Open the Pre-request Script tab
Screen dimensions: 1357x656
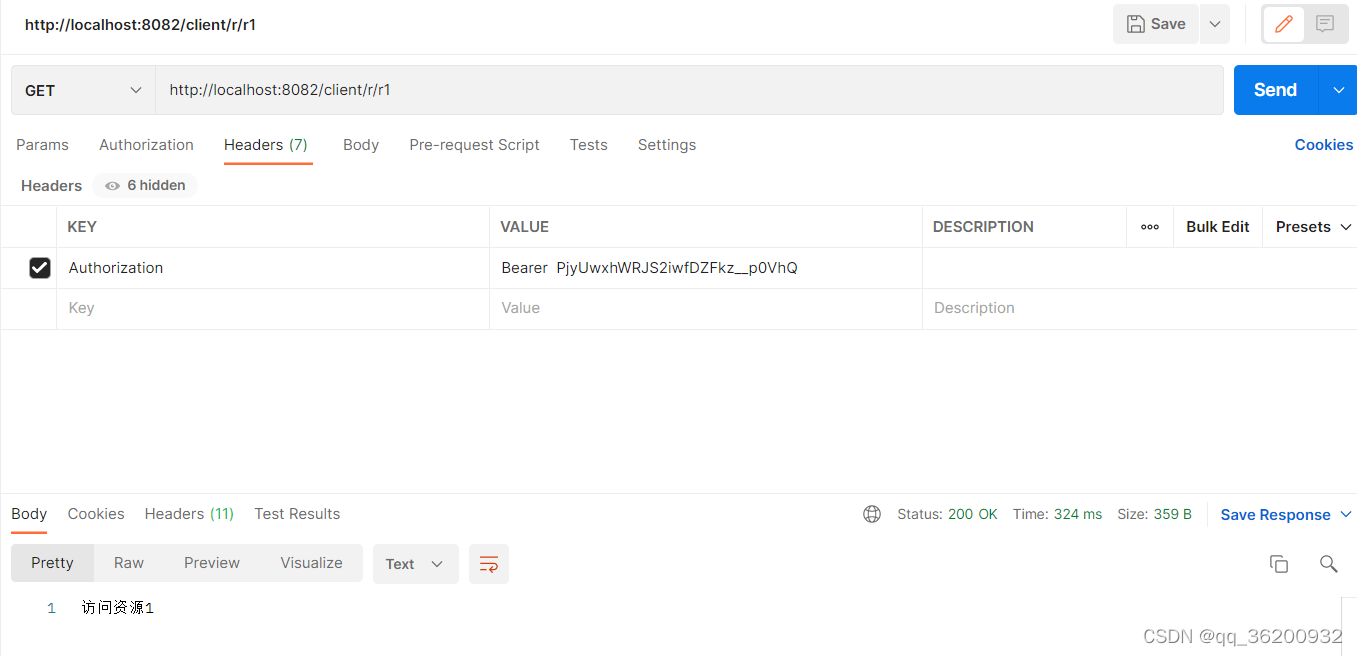click(474, 145)
